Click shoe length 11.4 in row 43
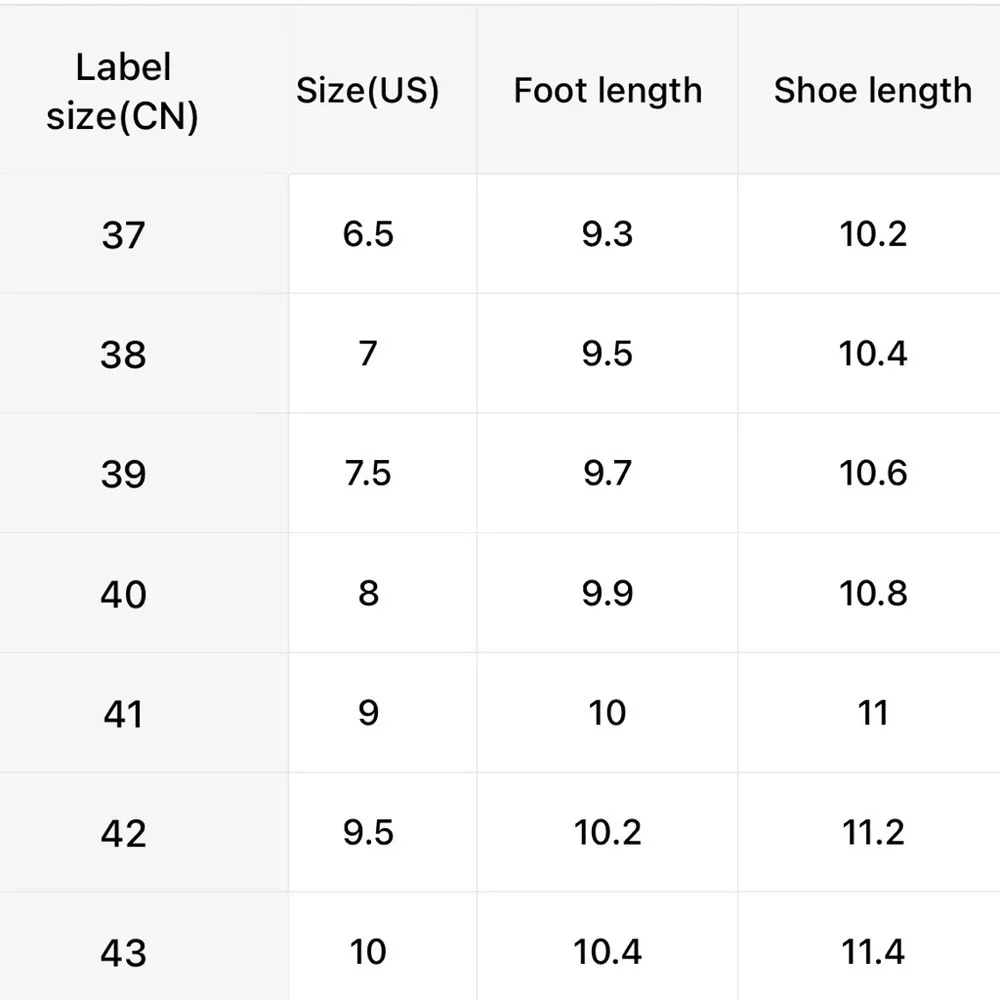Viewport: 1000px width, 1000px height. 873,950
